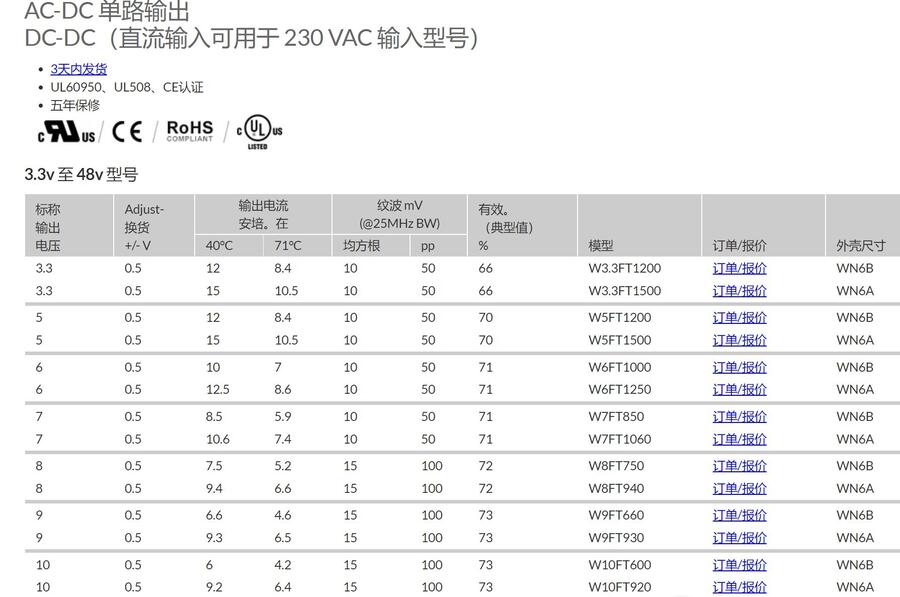Open 订单/报价 for model W8FT940
The width and height of the screenshot is (900, 597).
click(x=739, y=488)
